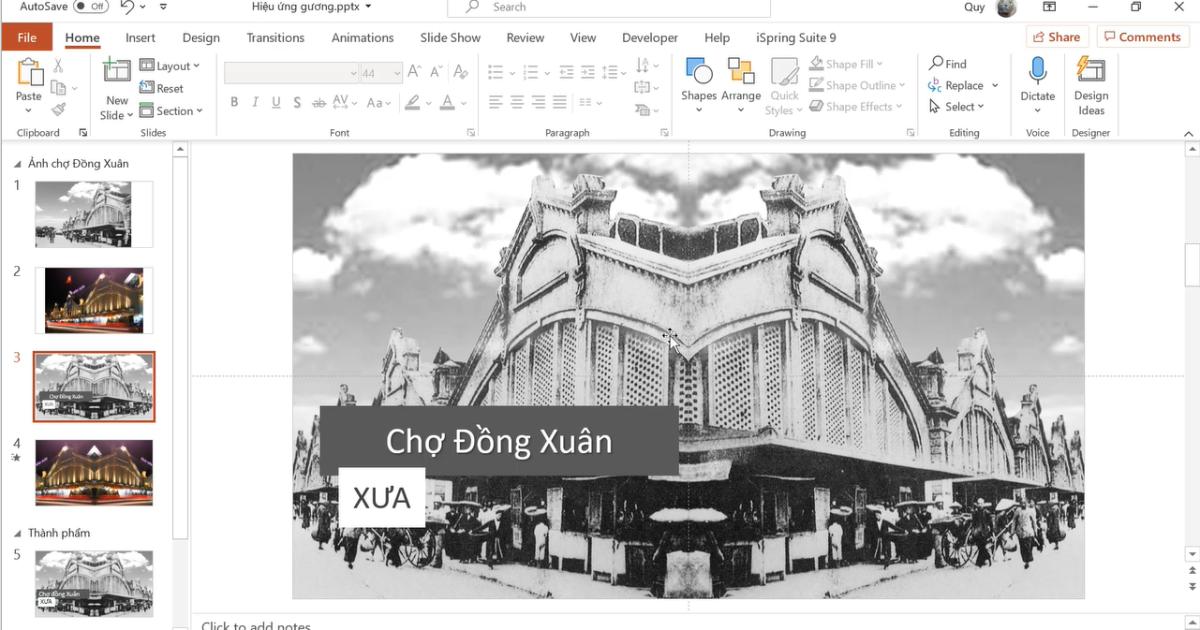Open the Comments panel
Viewport: 1200px width, 630px height.
click(1142, 36)
